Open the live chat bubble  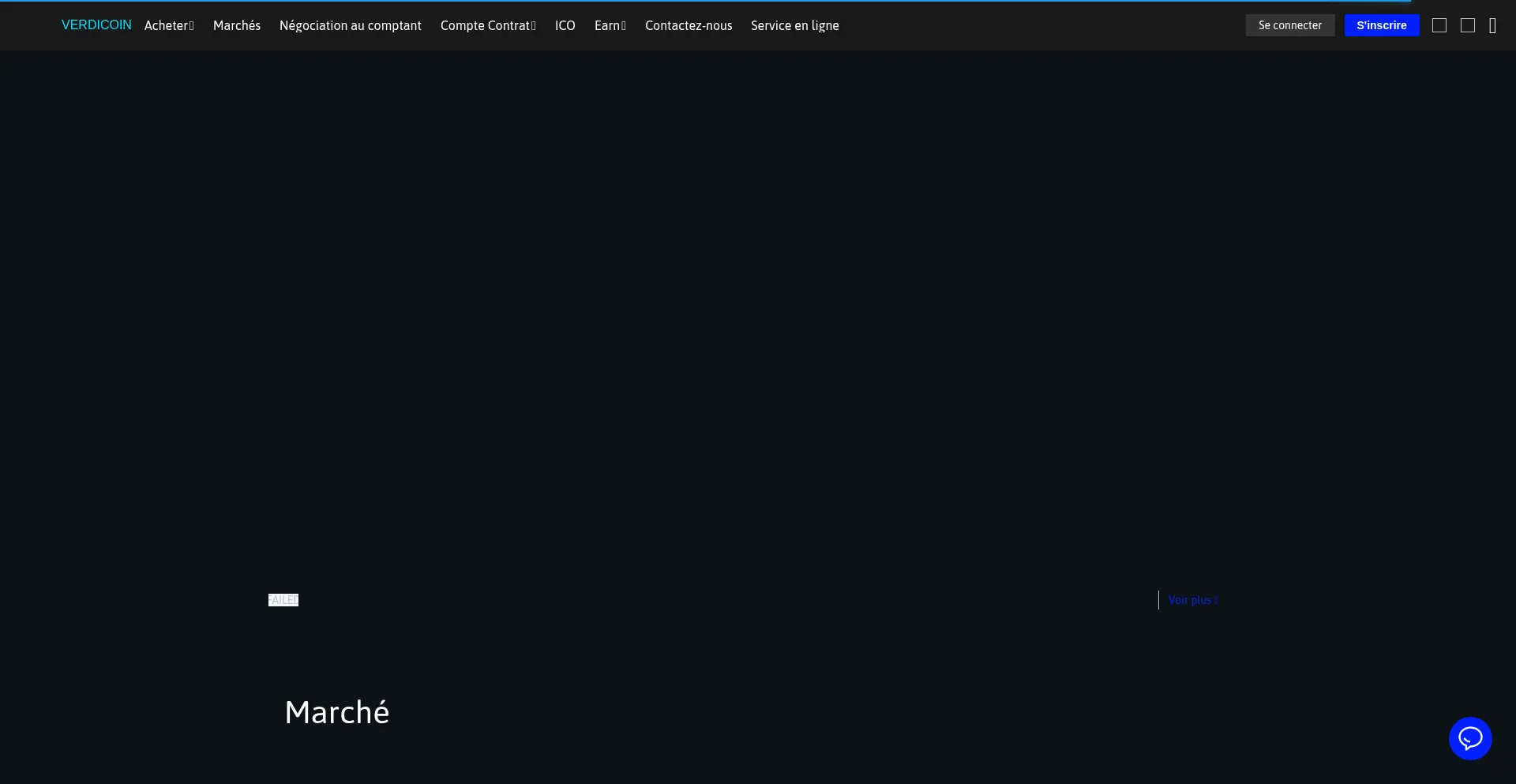1469,738
